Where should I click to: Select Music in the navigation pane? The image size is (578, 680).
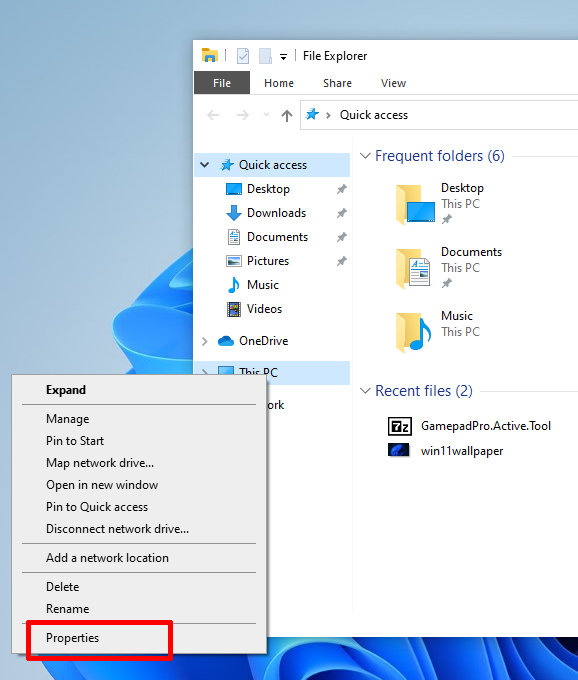263,285
